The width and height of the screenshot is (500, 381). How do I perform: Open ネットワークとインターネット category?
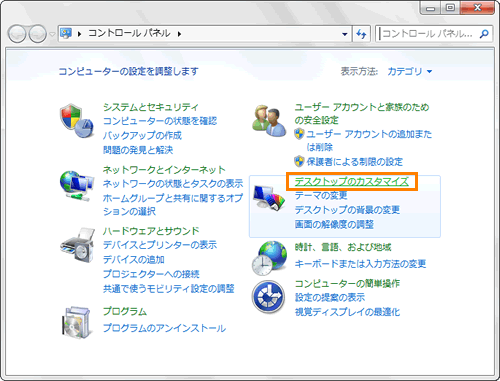point(164,170)
